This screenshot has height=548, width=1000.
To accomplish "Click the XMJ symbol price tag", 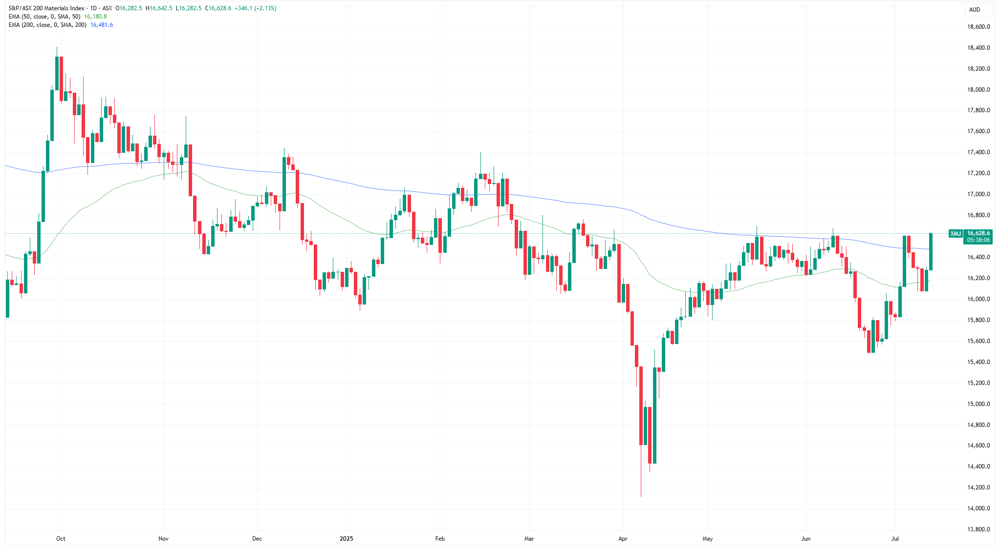I will coord(955,233).
